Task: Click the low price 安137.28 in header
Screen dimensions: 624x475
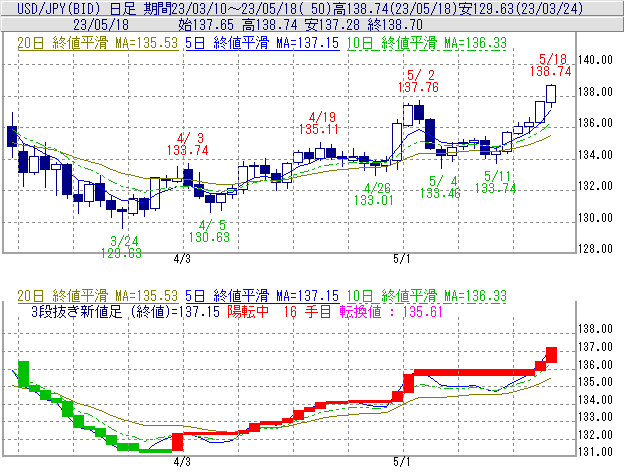Action: 332,25
